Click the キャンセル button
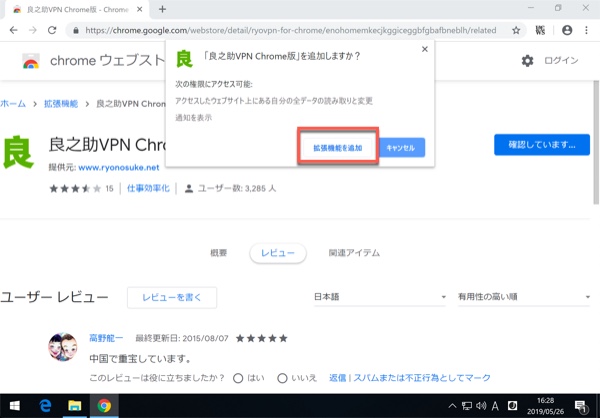 401,148
